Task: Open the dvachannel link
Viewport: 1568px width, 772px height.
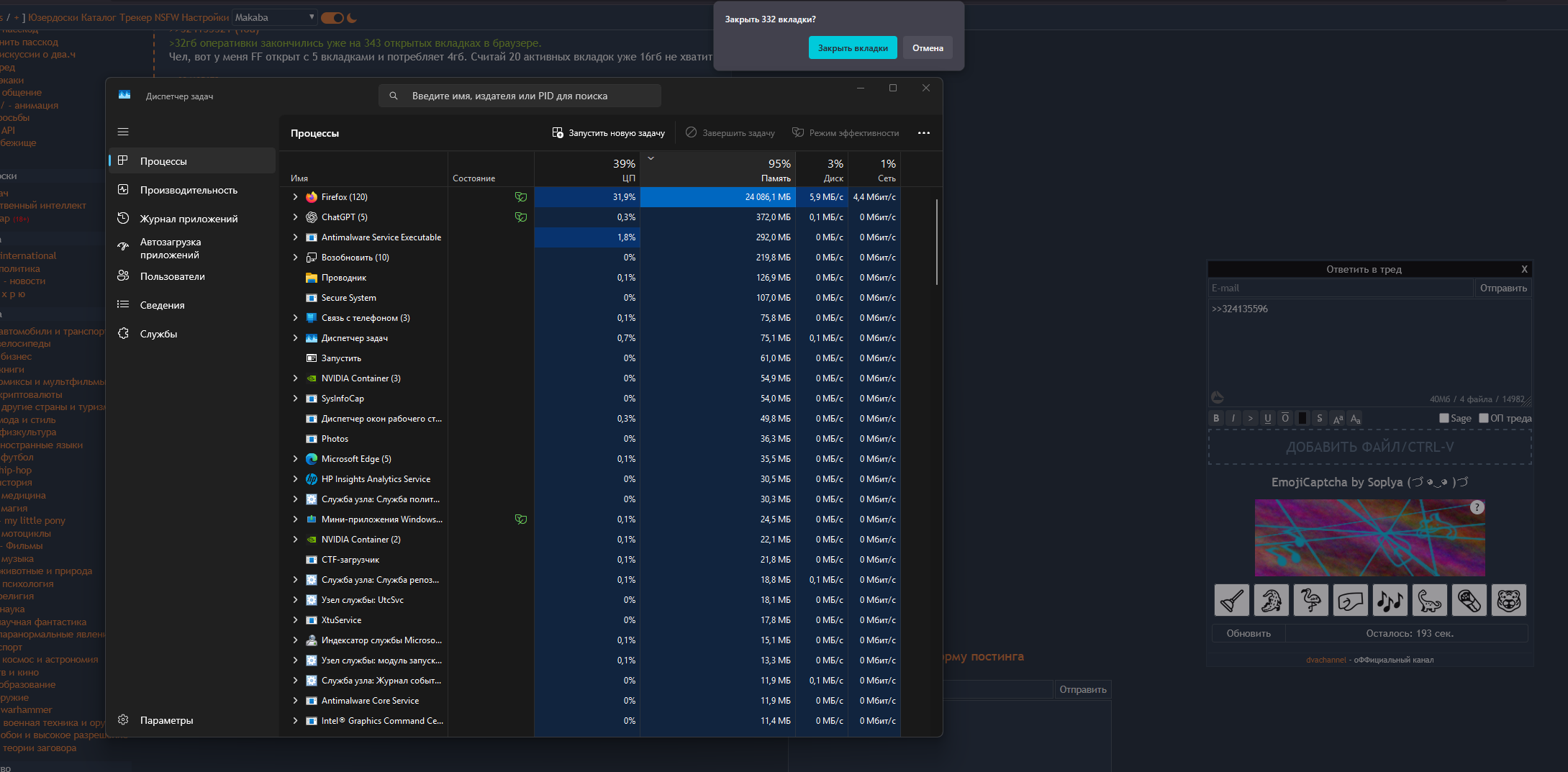Action: point(1325,660)
